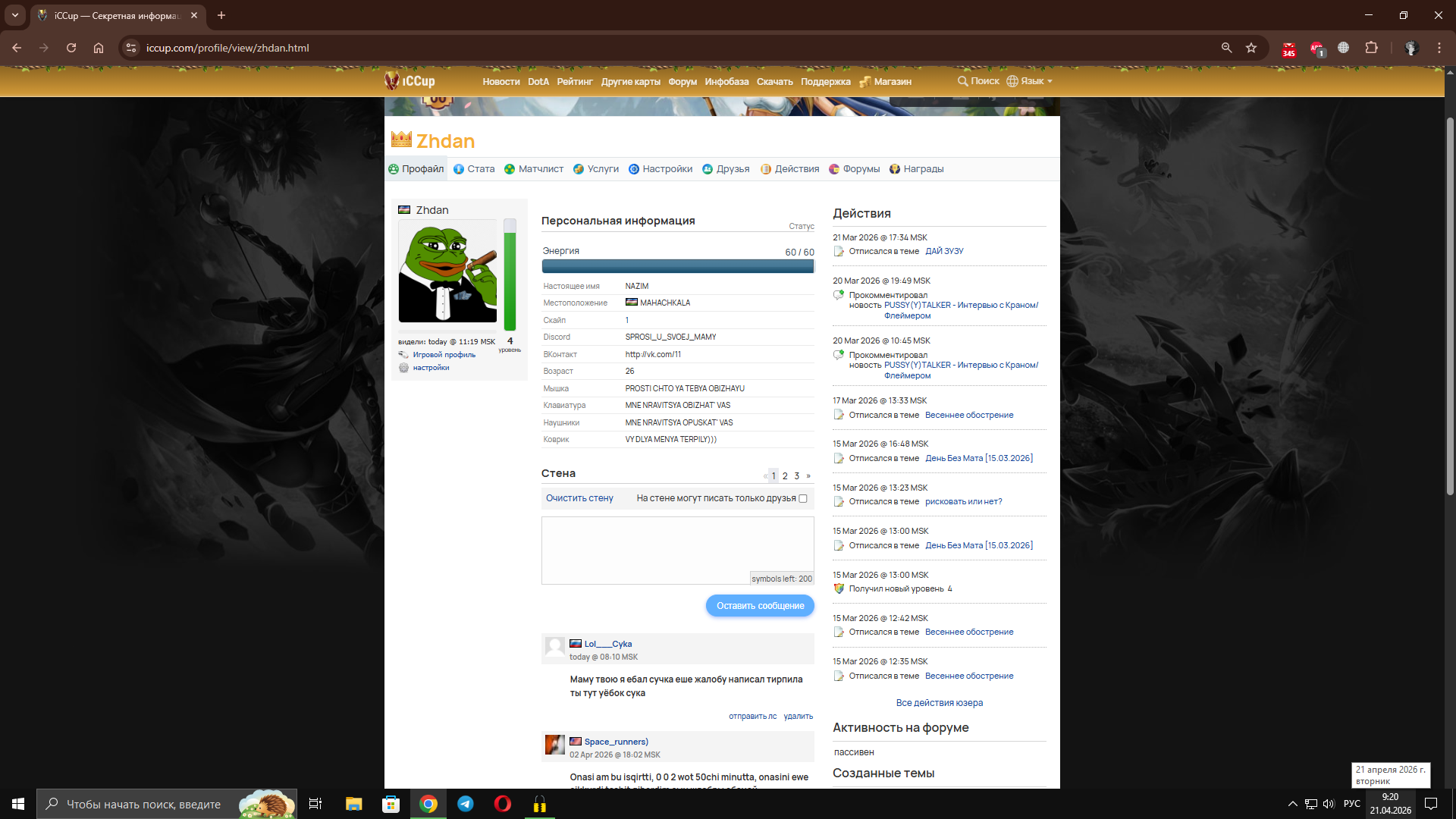This screenshot has height=819, width=1456.
Task: Open Chrome extensions puzzle icon
Action: click(1371, 48)
